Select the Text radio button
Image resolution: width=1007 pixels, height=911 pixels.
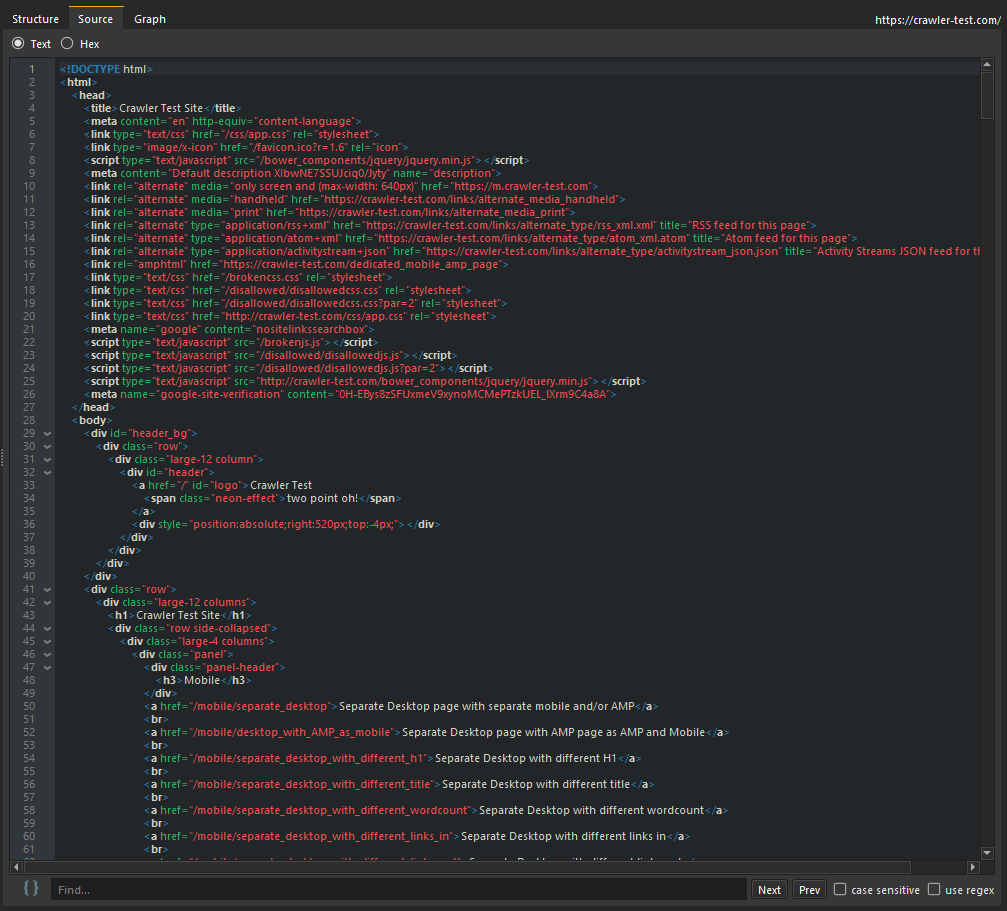[18, 44]
